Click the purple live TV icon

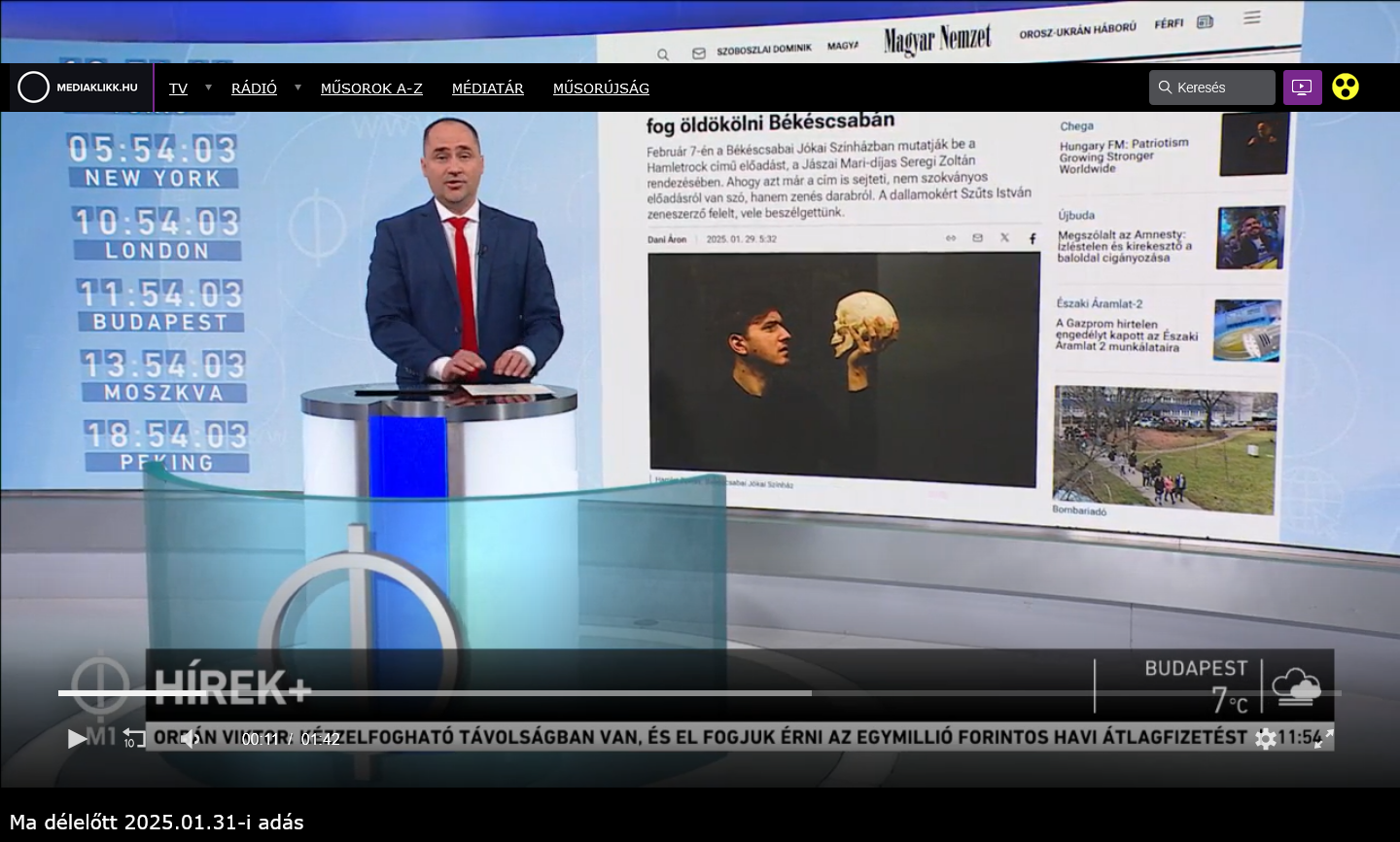[1302, 88]
